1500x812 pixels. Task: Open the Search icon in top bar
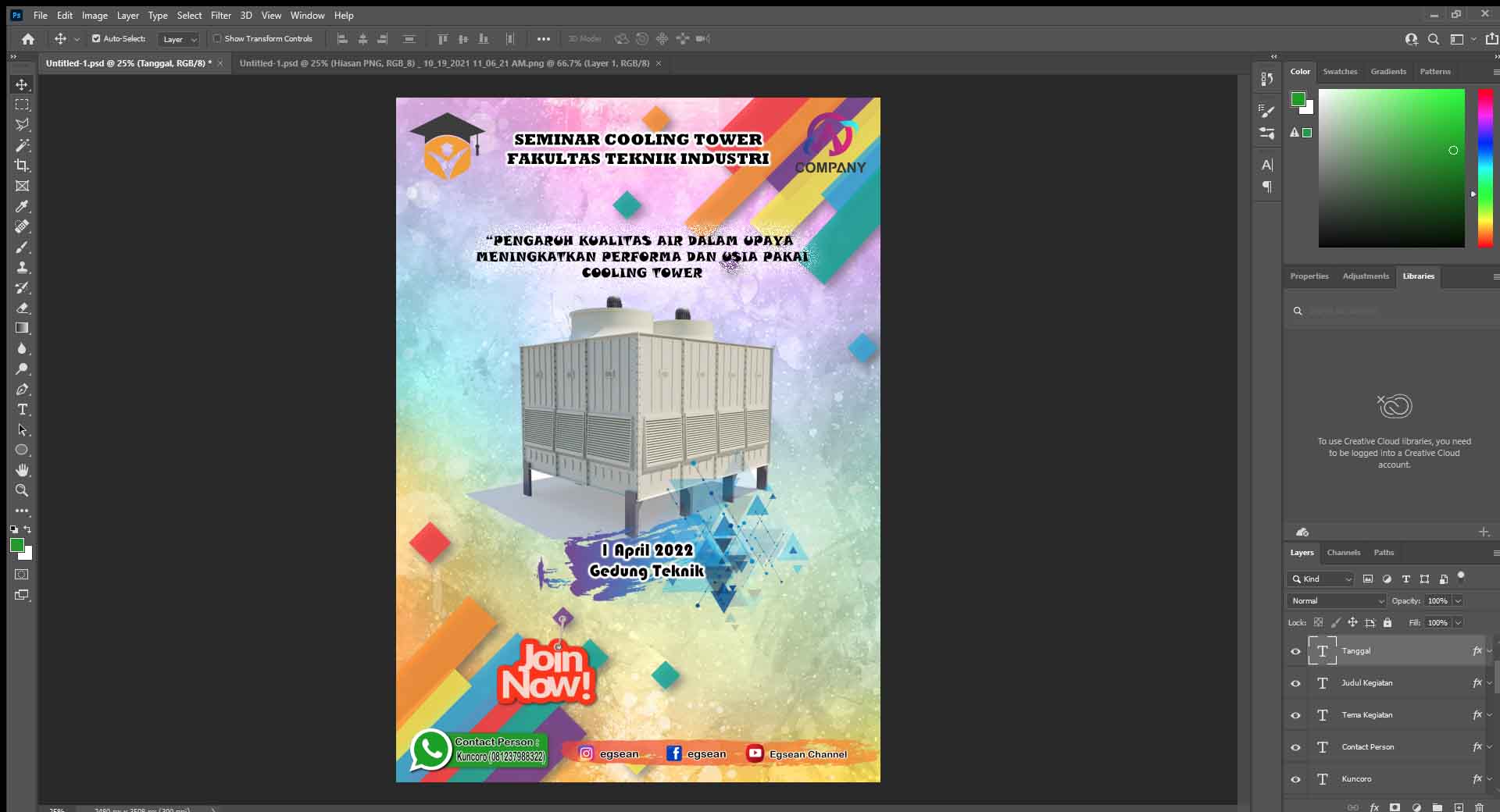point(1434,39)
